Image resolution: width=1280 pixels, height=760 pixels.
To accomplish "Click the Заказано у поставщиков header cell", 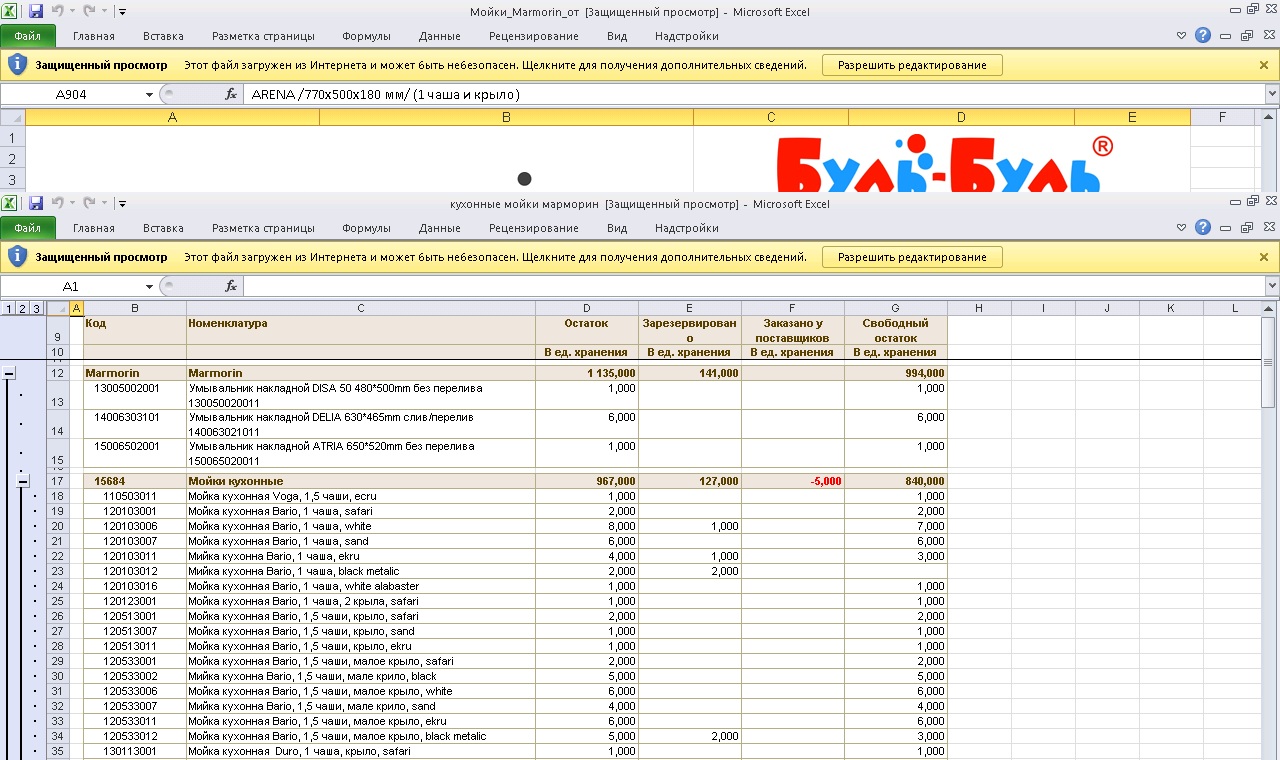I will pos(793,331).
